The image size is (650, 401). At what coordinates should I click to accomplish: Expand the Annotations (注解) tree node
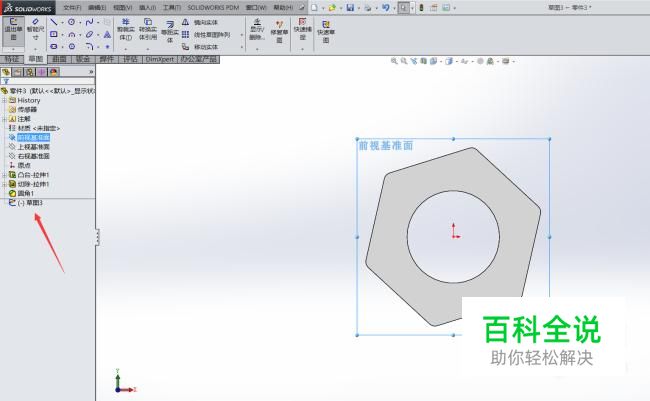pyautogui.click(x=4, y=119)
